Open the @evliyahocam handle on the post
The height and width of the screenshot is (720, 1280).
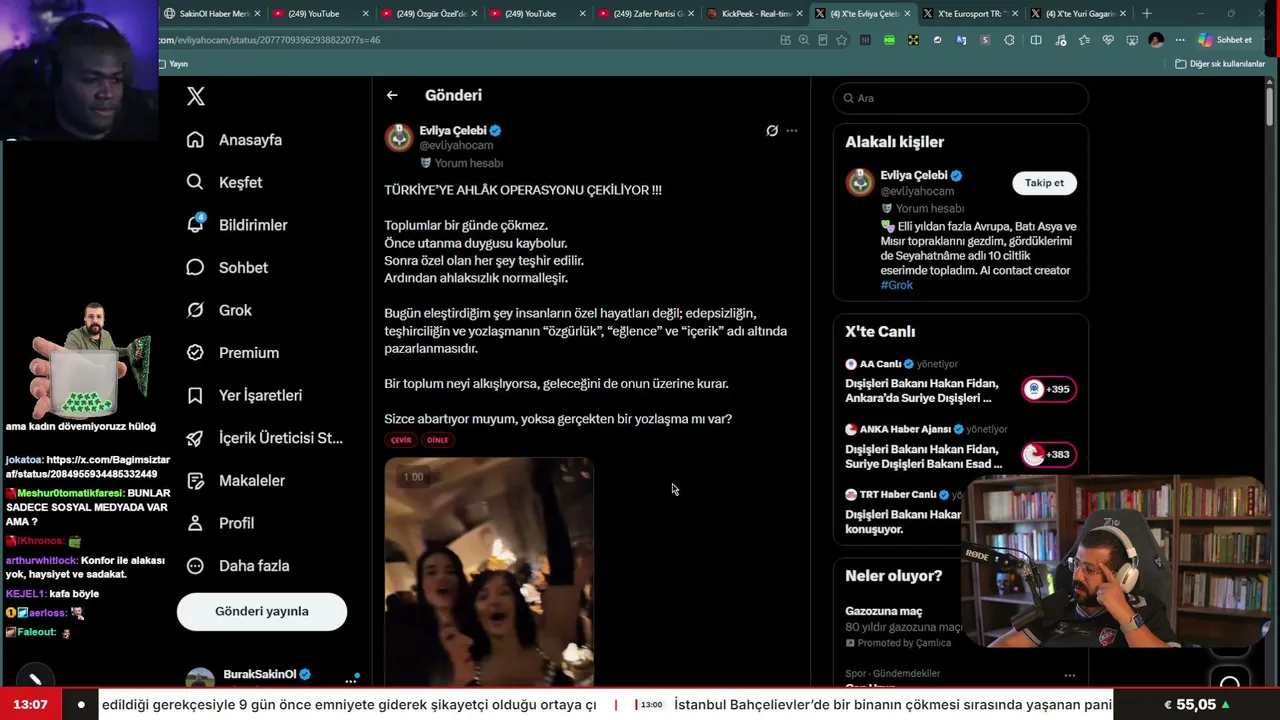pyautogui.click(x=456, y=146)
